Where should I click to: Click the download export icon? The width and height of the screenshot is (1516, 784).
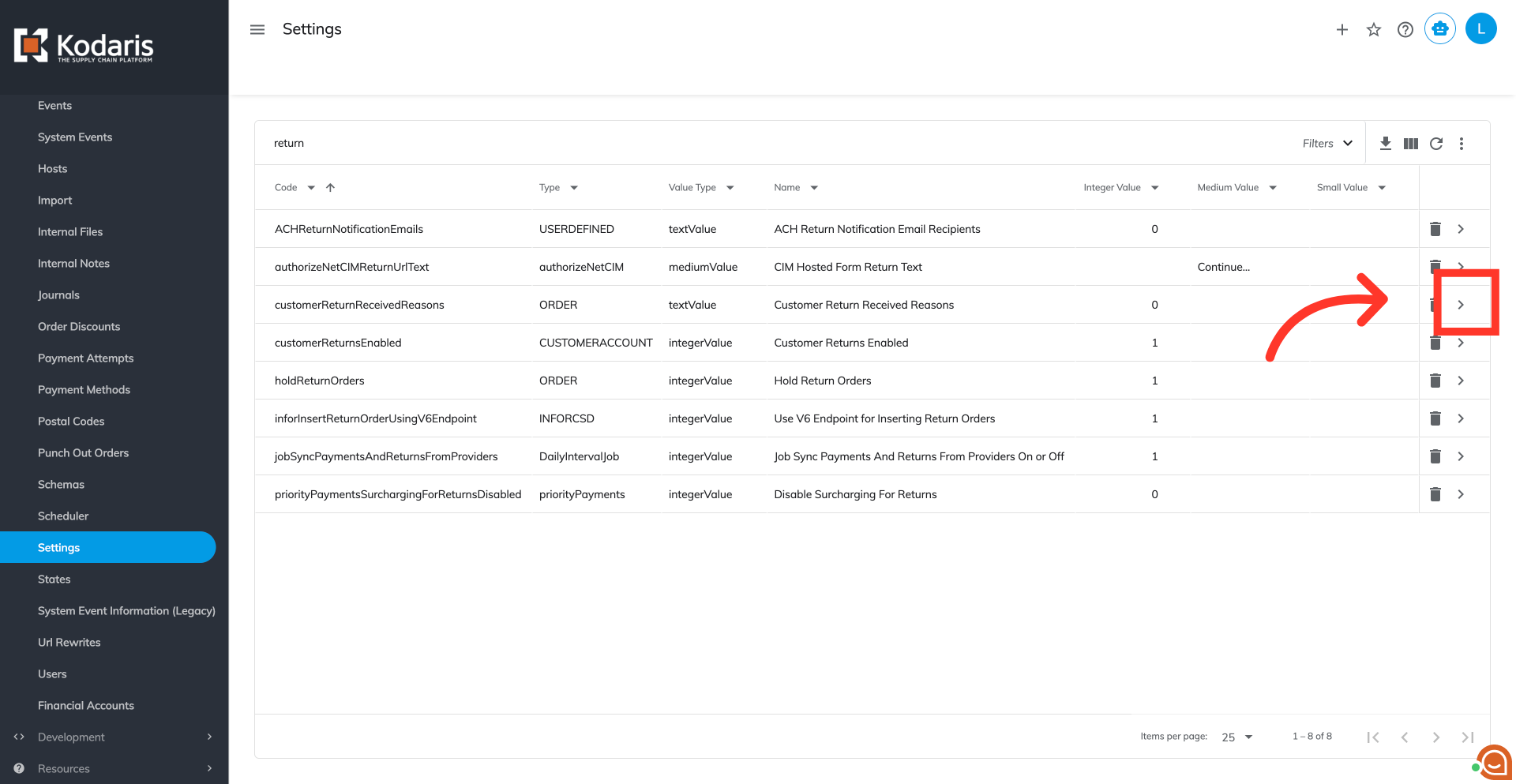[x=1386, y=143]
